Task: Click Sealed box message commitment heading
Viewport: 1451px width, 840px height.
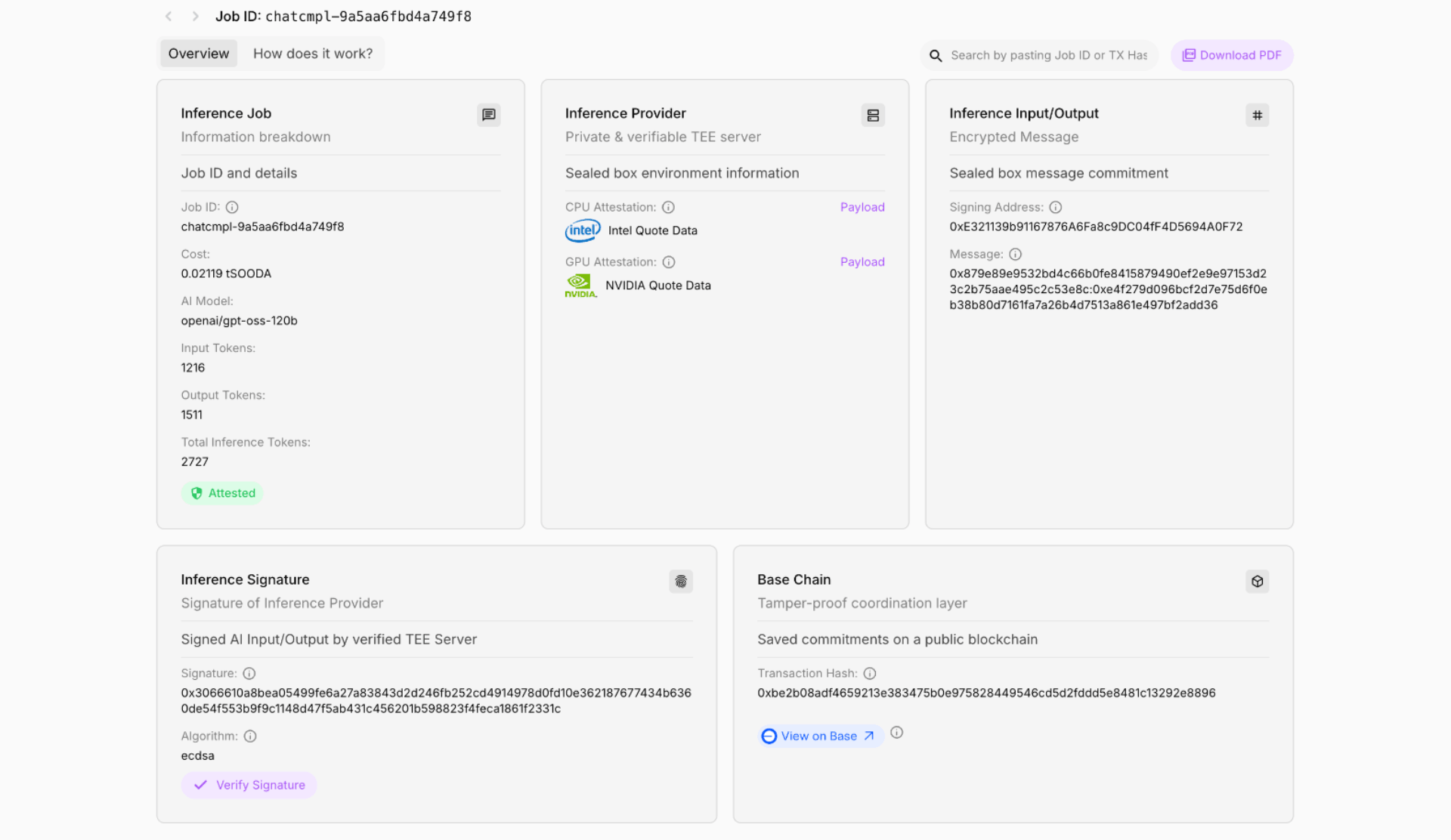Action: tap(1059, 173)
